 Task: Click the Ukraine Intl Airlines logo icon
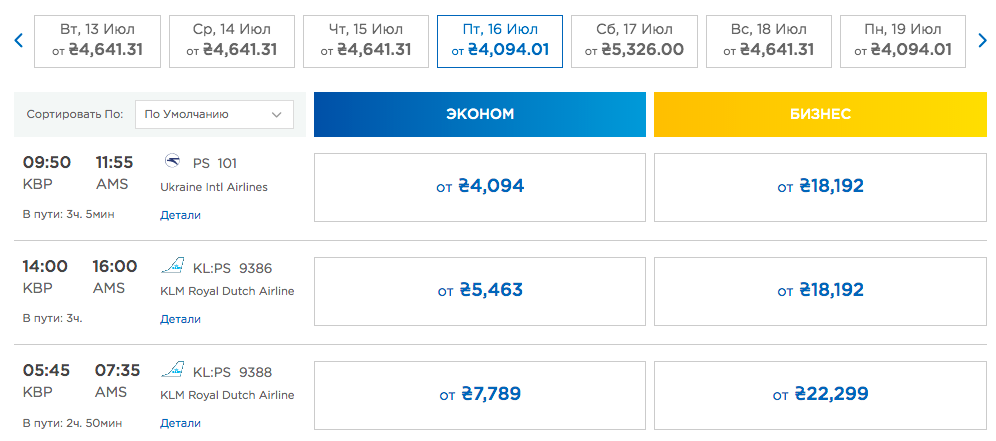tap(171, 162)
